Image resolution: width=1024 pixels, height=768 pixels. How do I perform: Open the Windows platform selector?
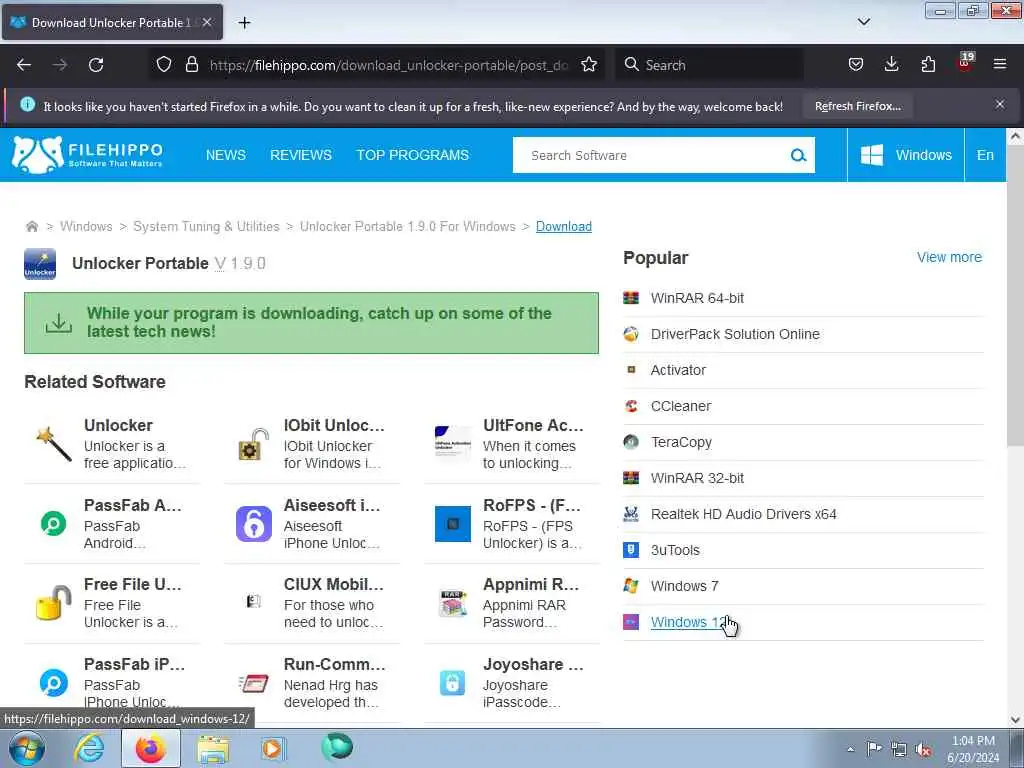[x=906, y=155]
